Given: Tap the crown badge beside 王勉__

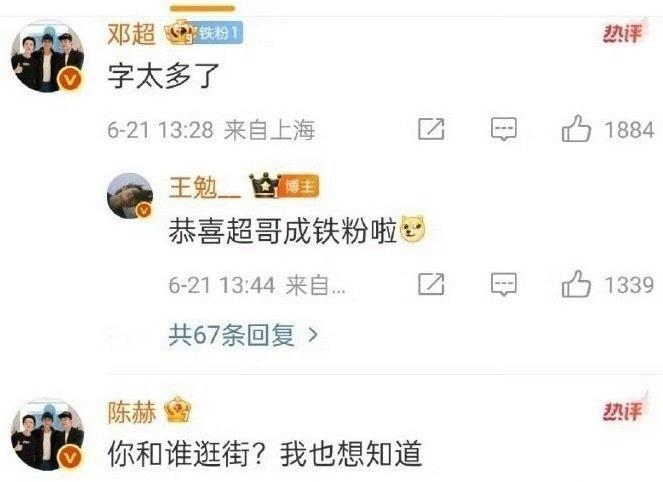Looking at the screenshot, I should [x=265, y=186].
